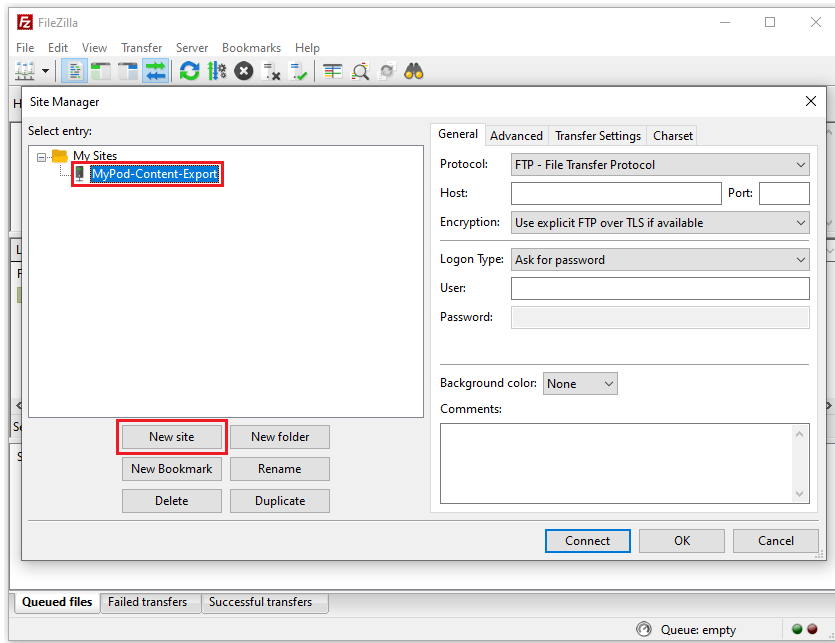Collapse the My Sites tree node
The height and width of the screenshot is (643, 835).
coord(42,157)
